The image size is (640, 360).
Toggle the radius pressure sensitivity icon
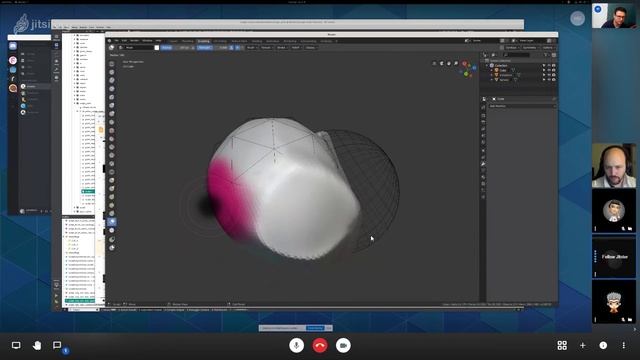(193, 48)
